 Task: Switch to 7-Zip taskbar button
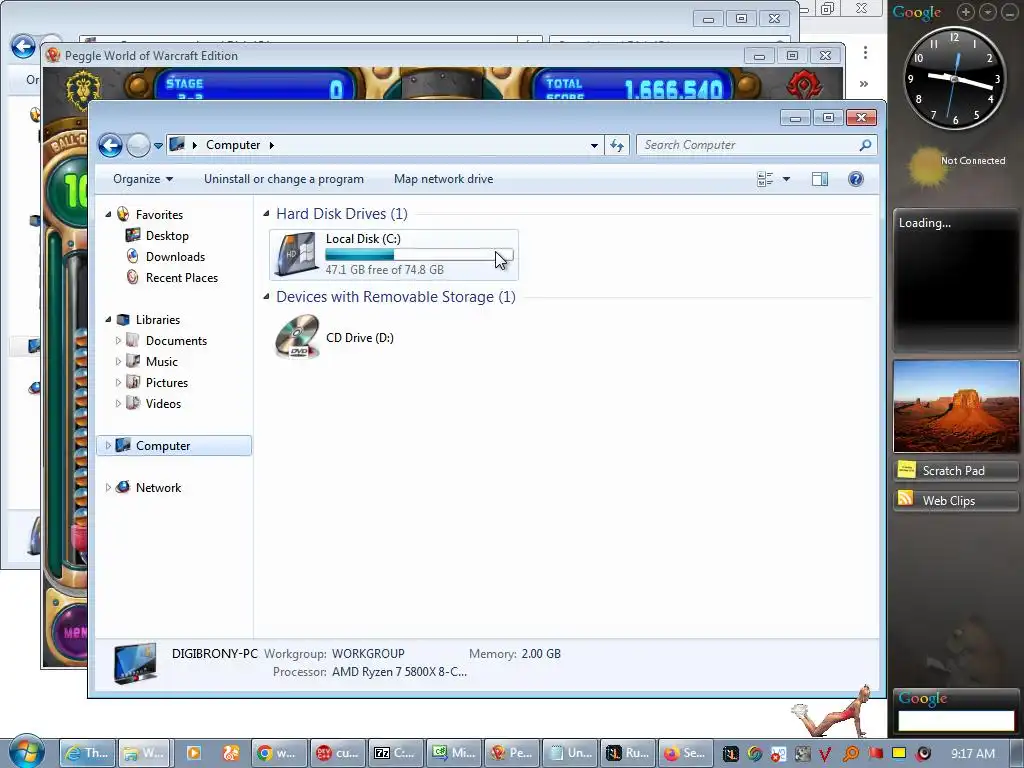(394, 753)
